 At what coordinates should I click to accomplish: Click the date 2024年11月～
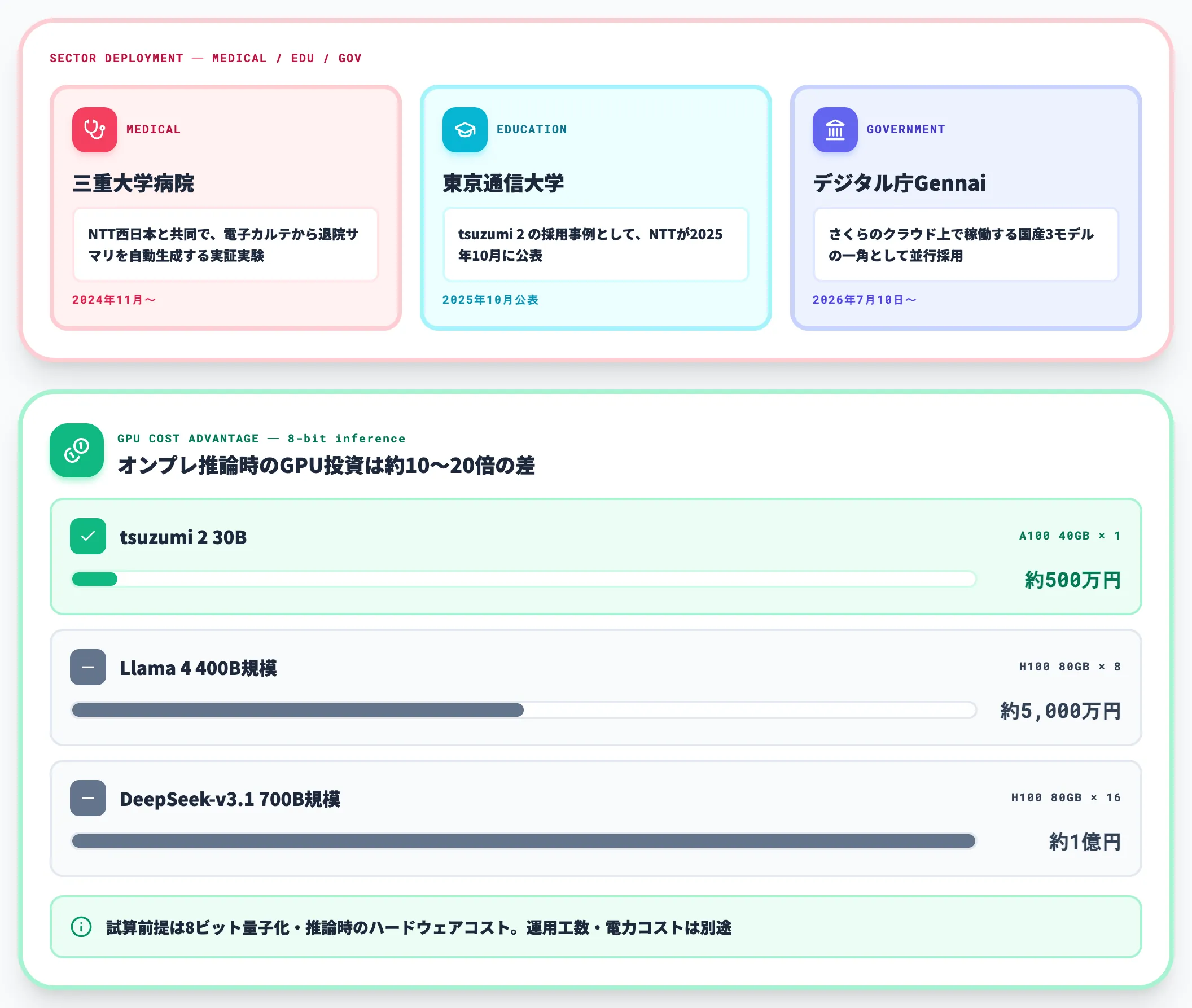pyautogui.click(x=114, y=300)
